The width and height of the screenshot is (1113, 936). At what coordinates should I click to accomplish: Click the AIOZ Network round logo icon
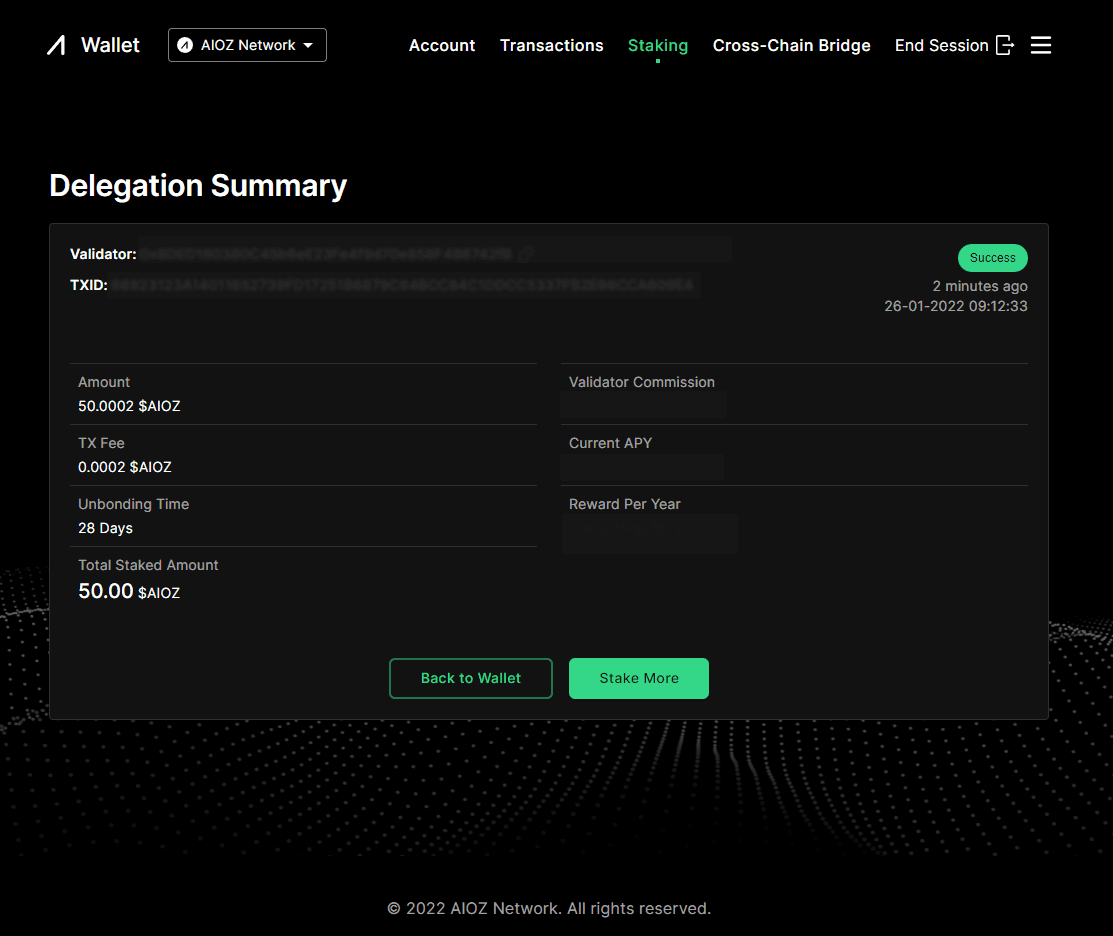pos(185,45)
